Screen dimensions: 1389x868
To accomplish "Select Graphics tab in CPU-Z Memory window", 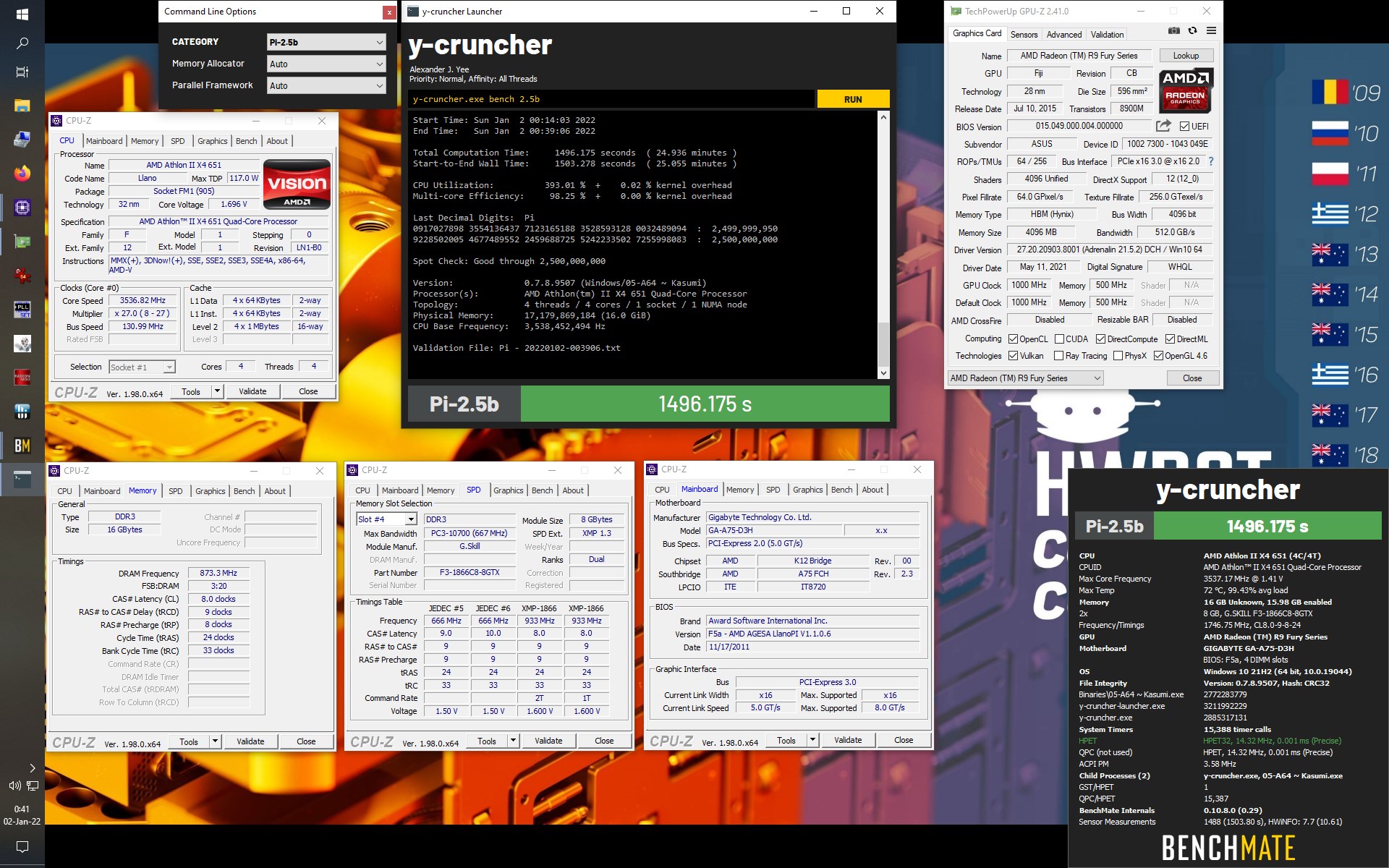I will [x=210, y=491].
